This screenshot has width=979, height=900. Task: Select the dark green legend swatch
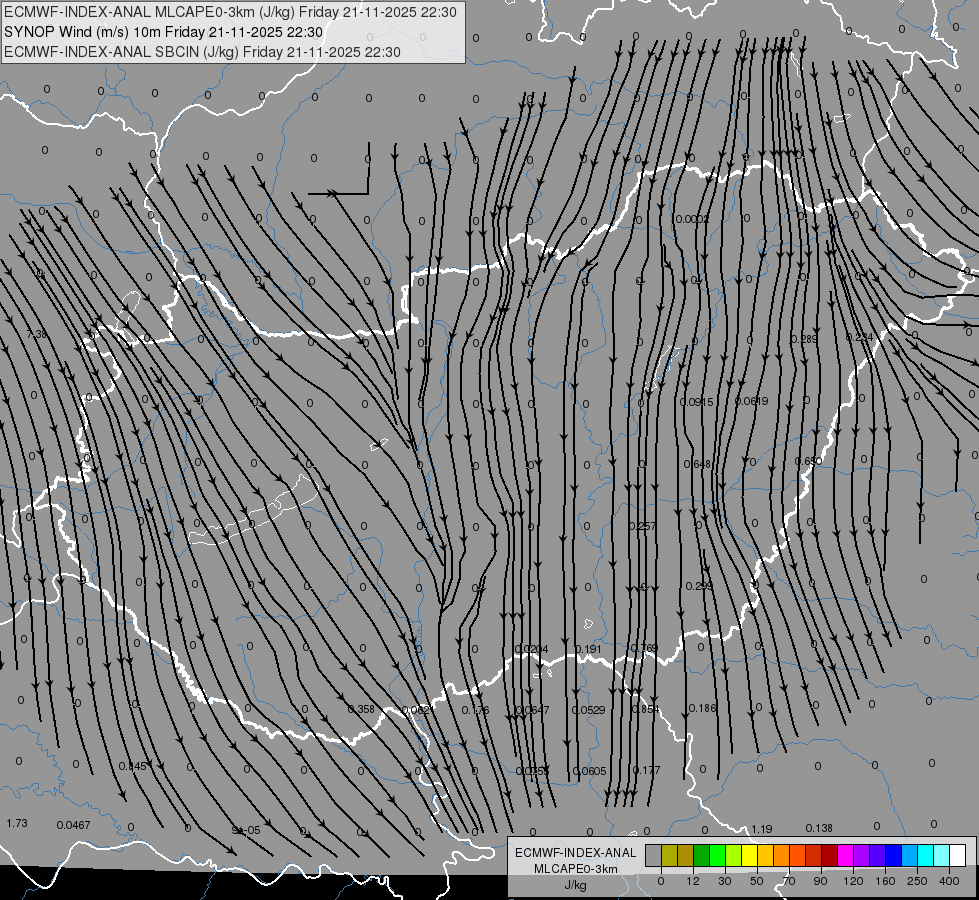coord(701,855)
